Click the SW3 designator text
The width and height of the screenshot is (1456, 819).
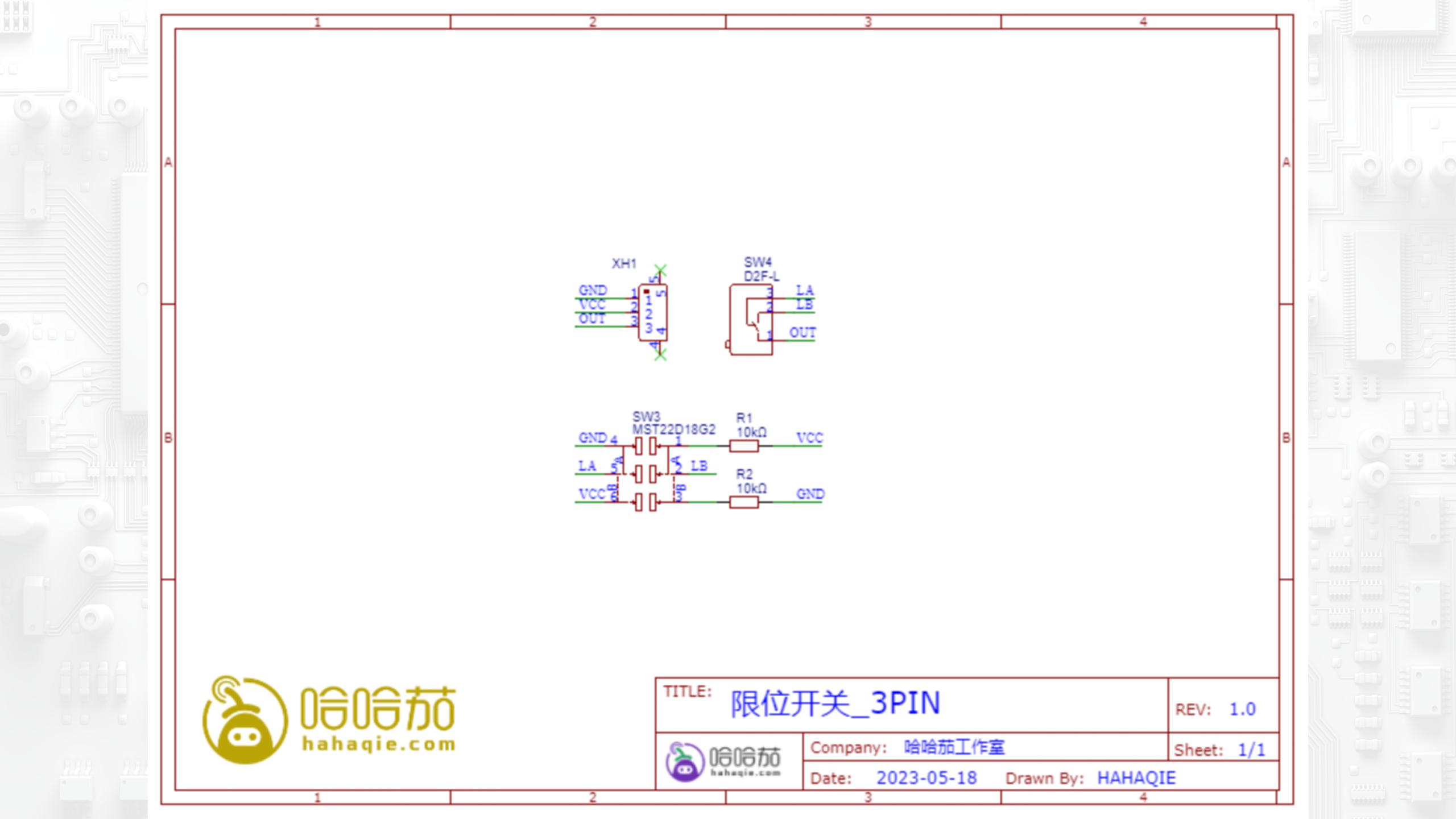point(646,417)
